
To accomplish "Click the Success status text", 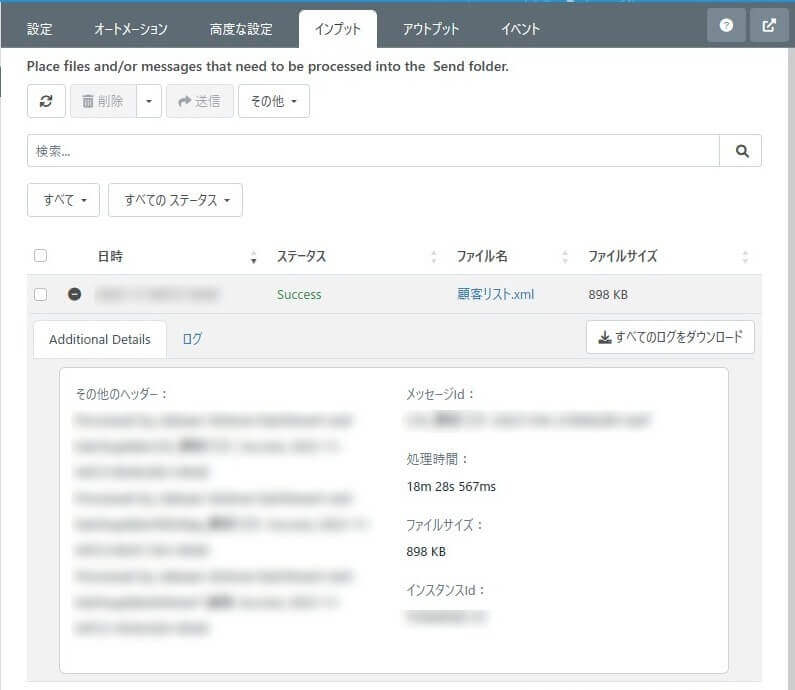I will [x=299, y=295].
